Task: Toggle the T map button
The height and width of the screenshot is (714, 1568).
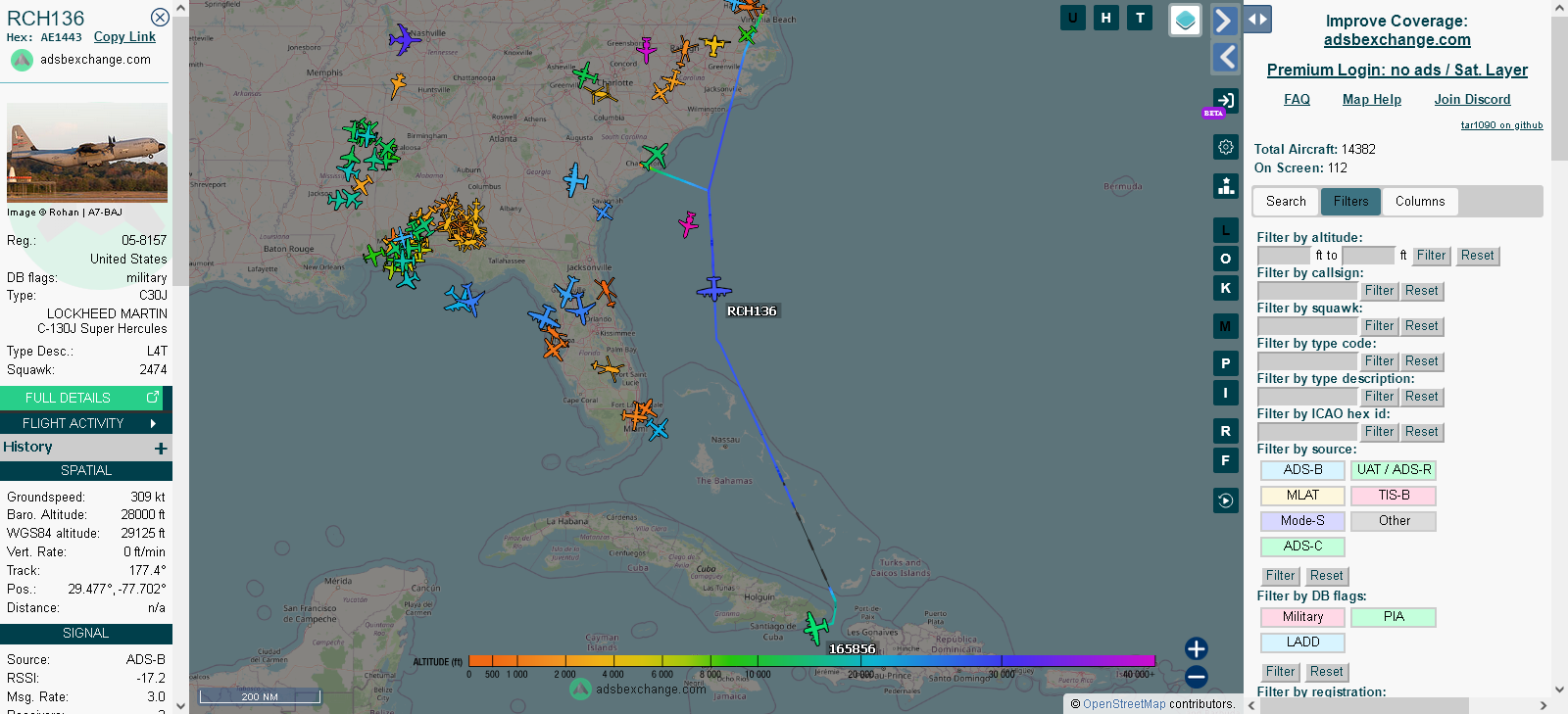Action: tap(1140, 18)
